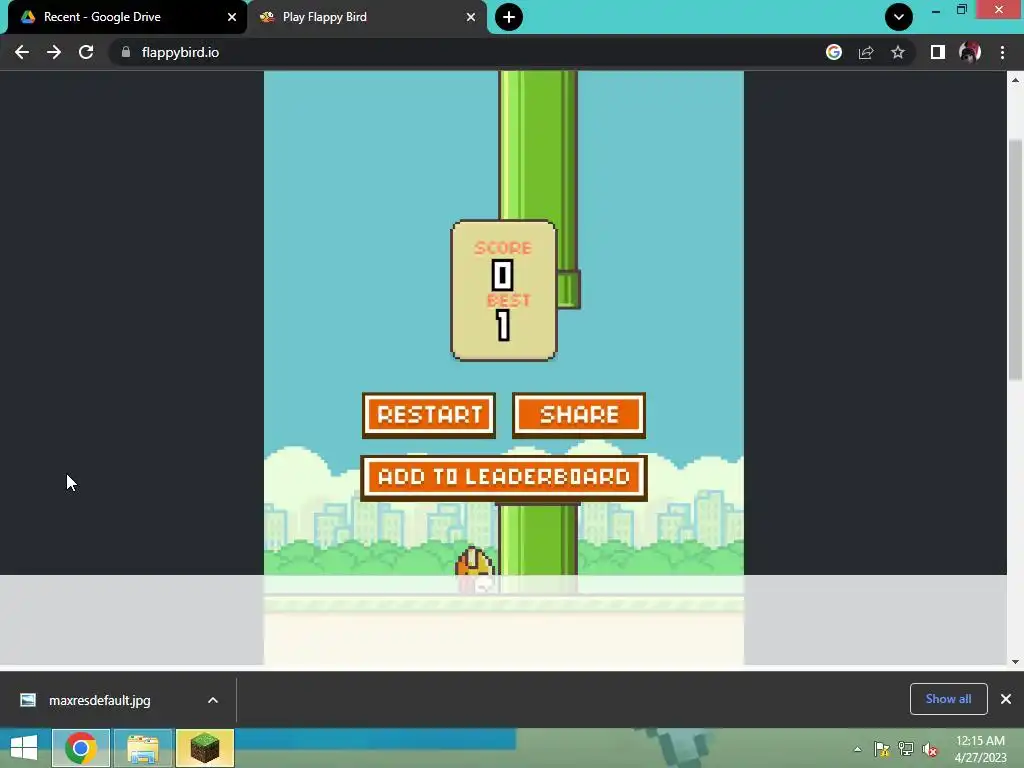Click the score panel showing Best 1
The image size is (1024, 768).
point(504,291)
